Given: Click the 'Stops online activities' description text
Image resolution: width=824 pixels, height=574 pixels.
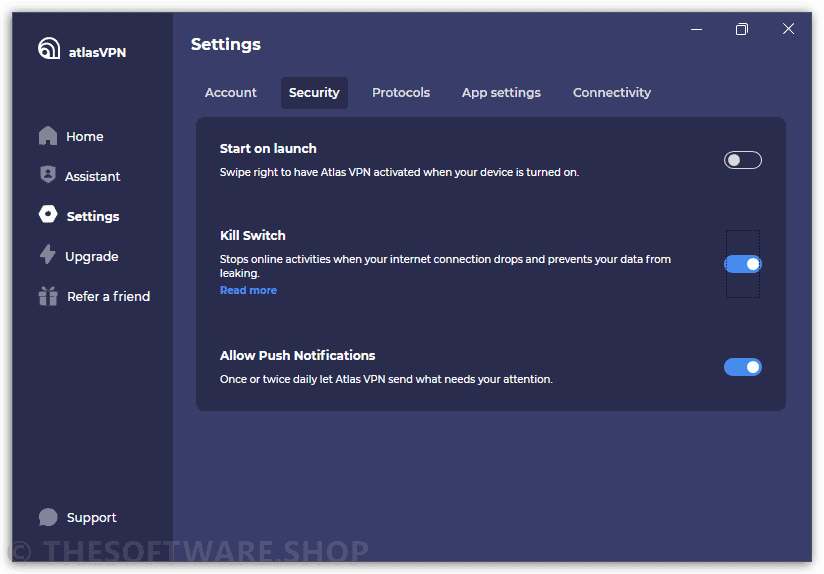Looking at the screenshot, I should click(x=445, y=266).
